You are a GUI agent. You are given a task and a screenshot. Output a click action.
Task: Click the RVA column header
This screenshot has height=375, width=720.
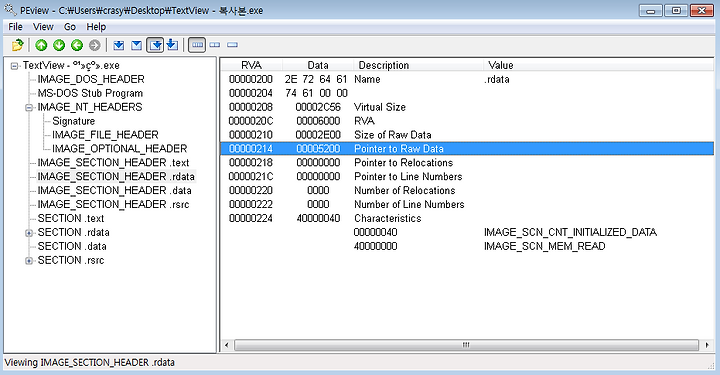(252, 65)
